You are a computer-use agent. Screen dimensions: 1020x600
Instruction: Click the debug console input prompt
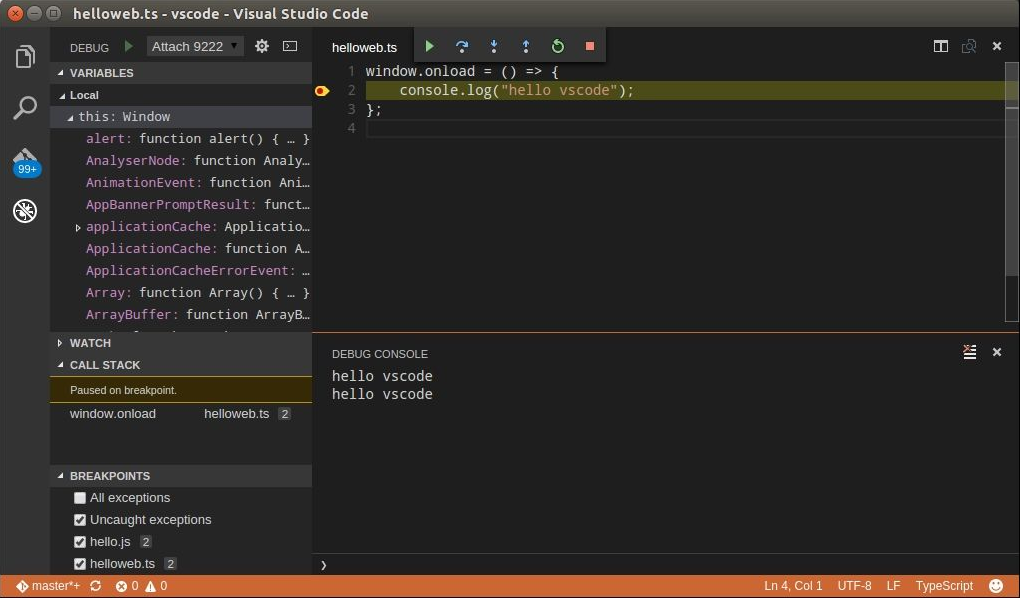pyautogui.click(x=664, y=565)
